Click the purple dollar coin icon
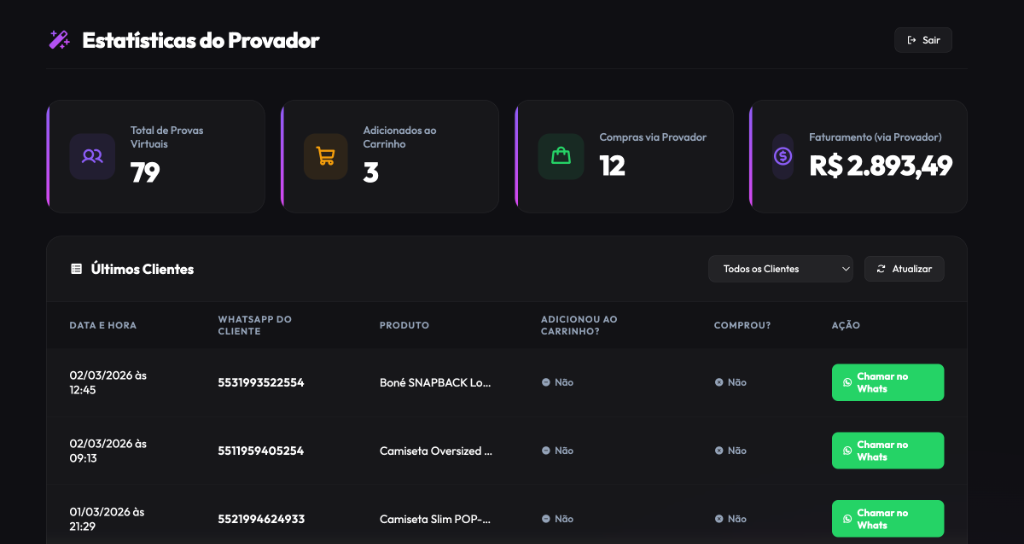Viewport: 1024px width, 544px height. coord(783,156)
